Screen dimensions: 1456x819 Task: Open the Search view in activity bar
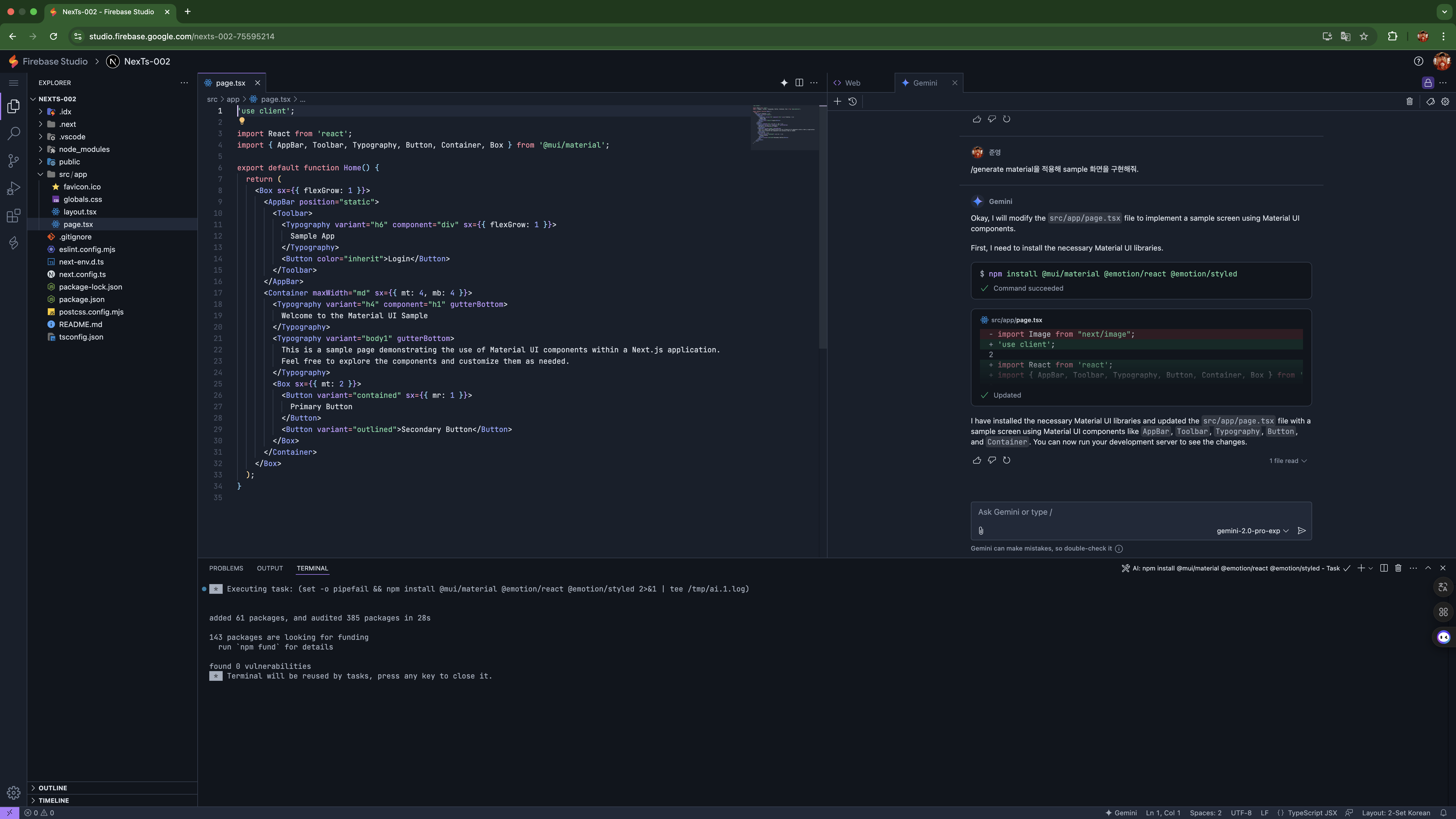[x=14, y=133]
